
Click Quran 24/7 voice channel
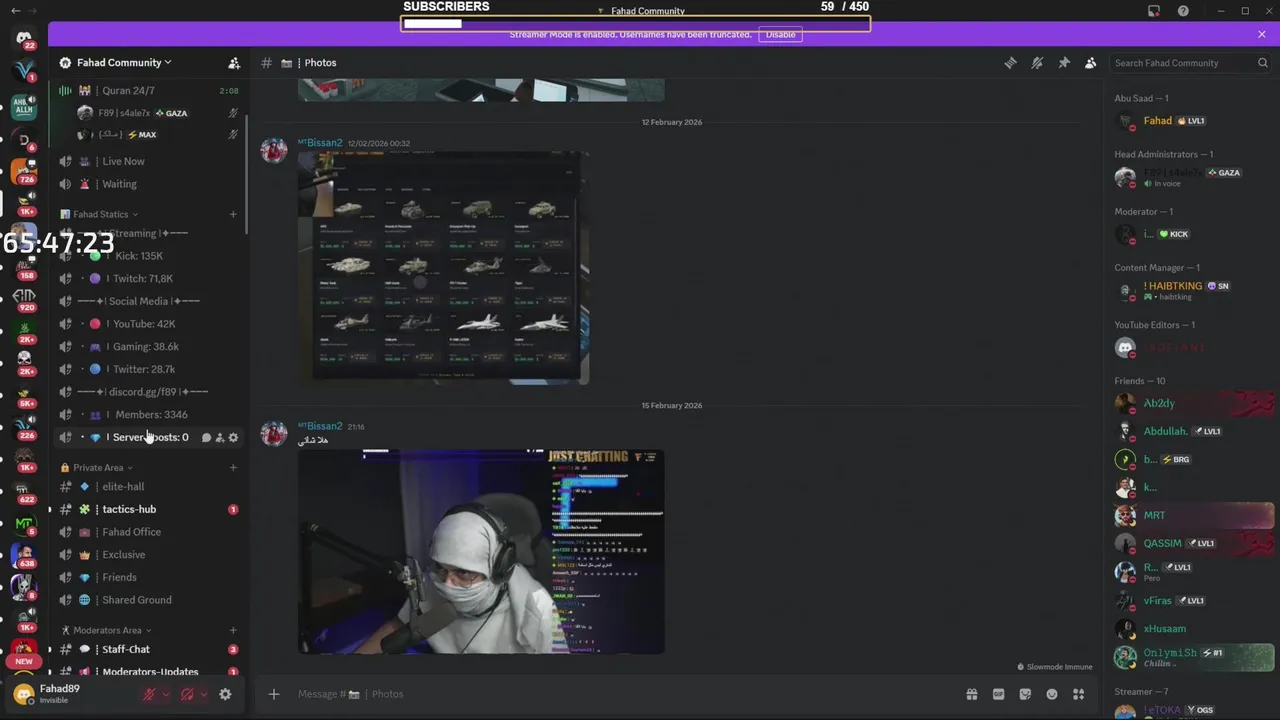[x=148, y=91]
